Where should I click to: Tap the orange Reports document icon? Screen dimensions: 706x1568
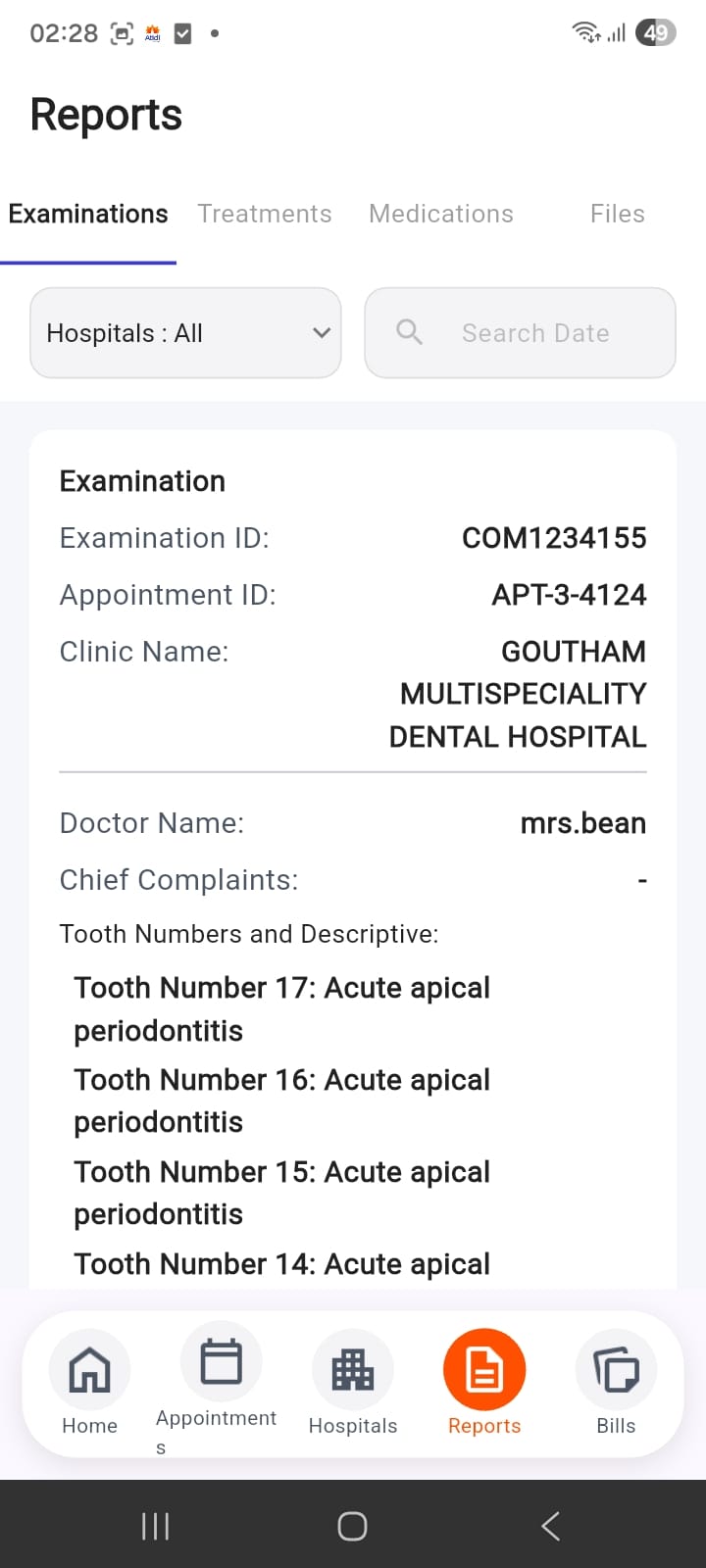click(484, 1370)
